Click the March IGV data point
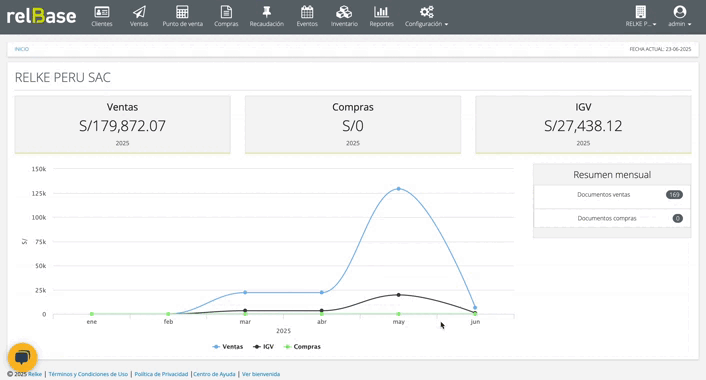706x380 pixels. [245, 310]
